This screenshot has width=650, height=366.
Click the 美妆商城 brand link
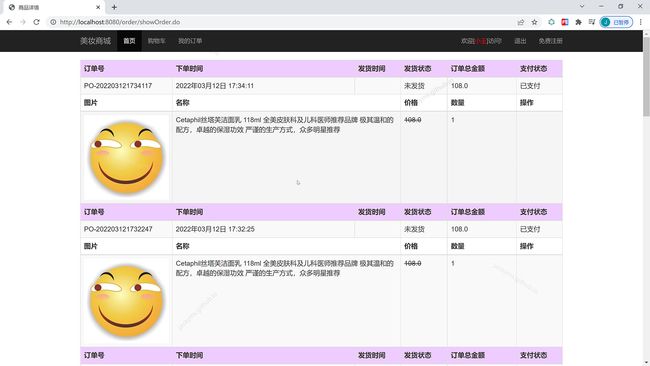(x=95, y=41)
